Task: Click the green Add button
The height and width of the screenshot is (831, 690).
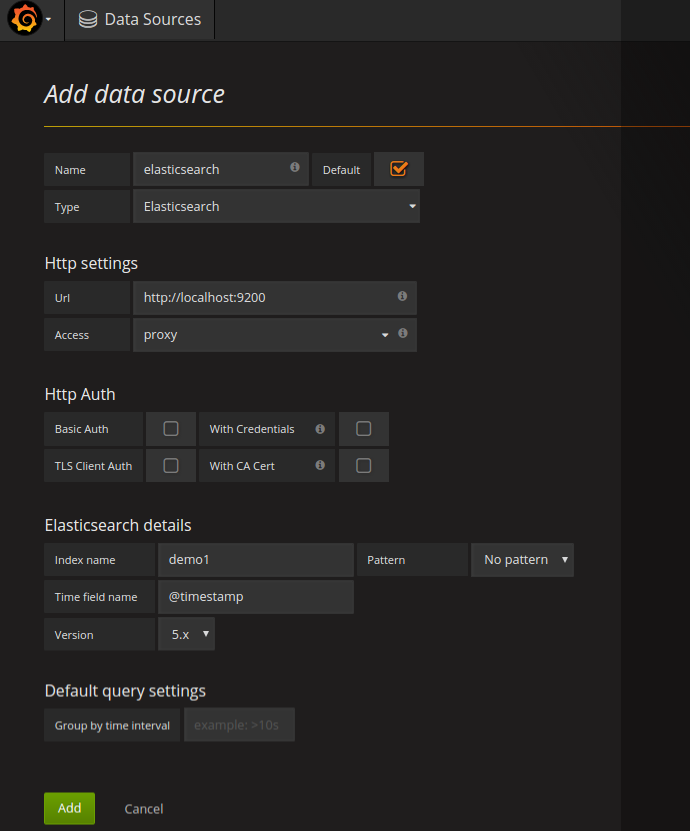Action: click(x=69, y=808)
